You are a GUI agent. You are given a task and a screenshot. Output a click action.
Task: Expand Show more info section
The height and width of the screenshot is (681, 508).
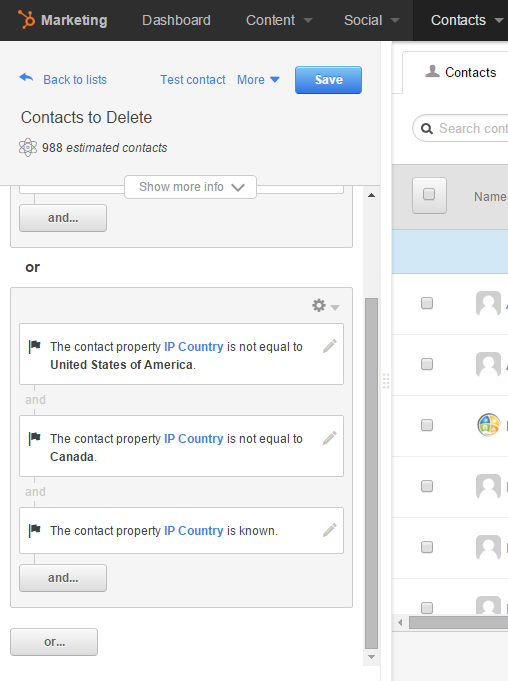click(x=191, y=187)
